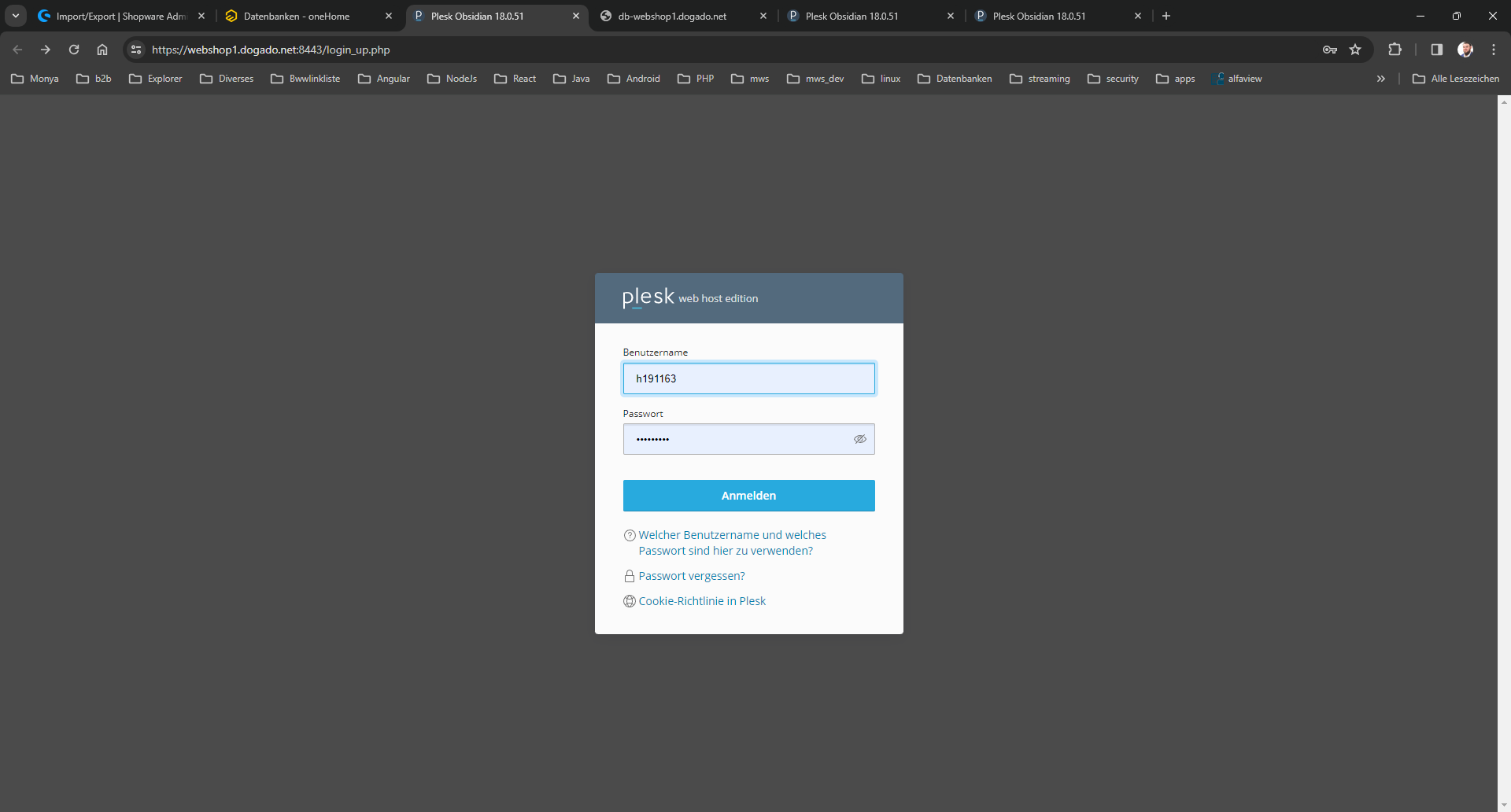Open a new browser tab
This screenshot has width=1511, height=812.
click(x=1166, y=16)
